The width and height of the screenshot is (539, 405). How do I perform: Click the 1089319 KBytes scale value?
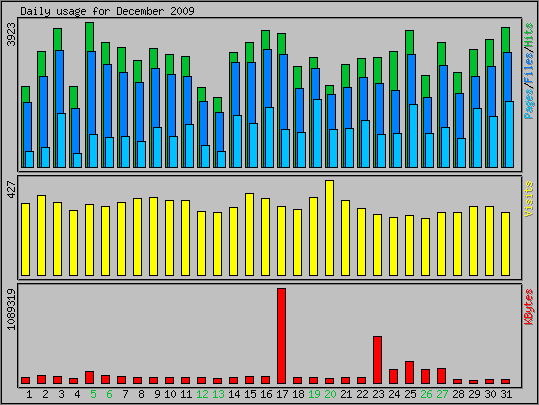(12, 309)
